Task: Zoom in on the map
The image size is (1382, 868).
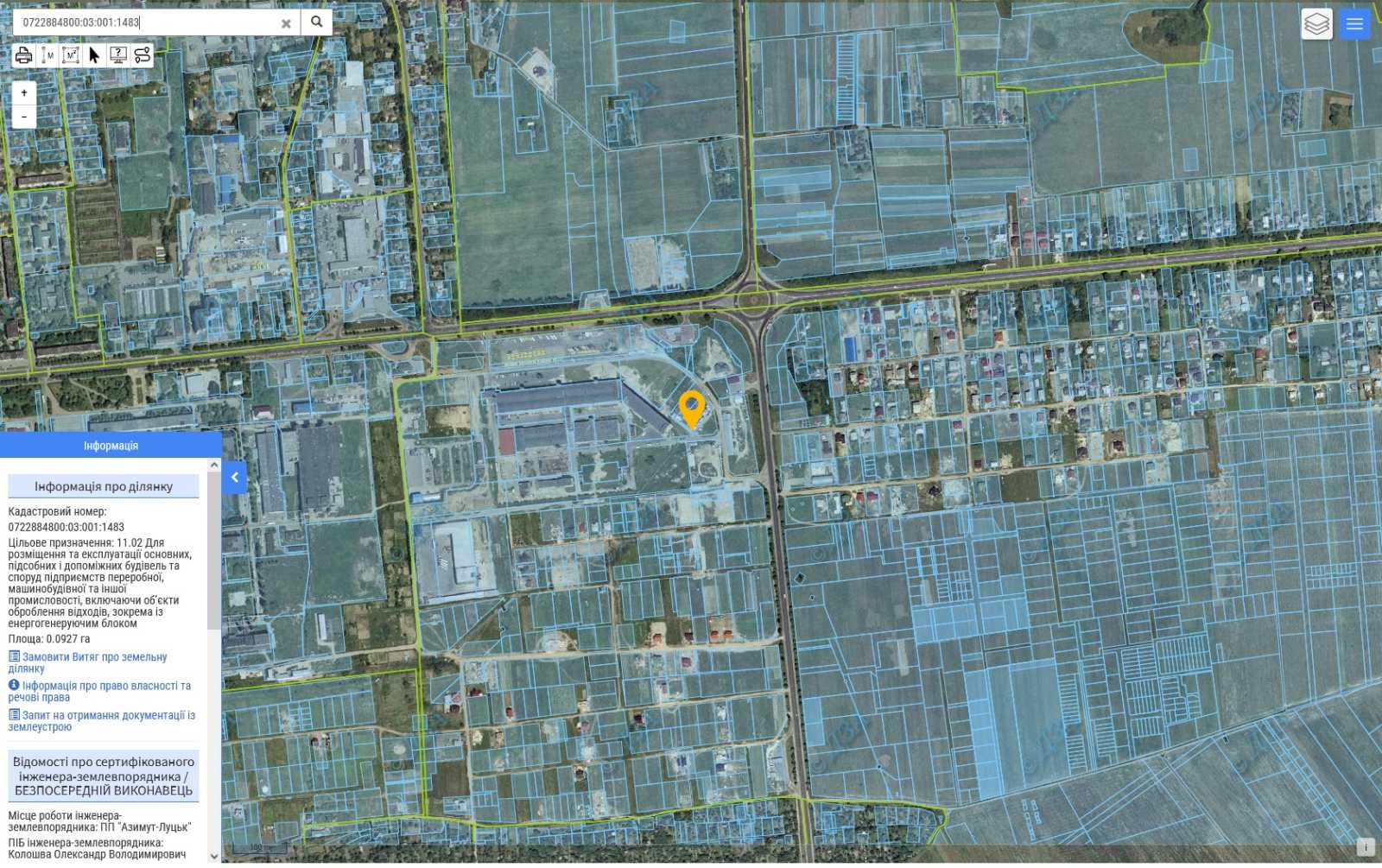Action: tap(24, 92)
